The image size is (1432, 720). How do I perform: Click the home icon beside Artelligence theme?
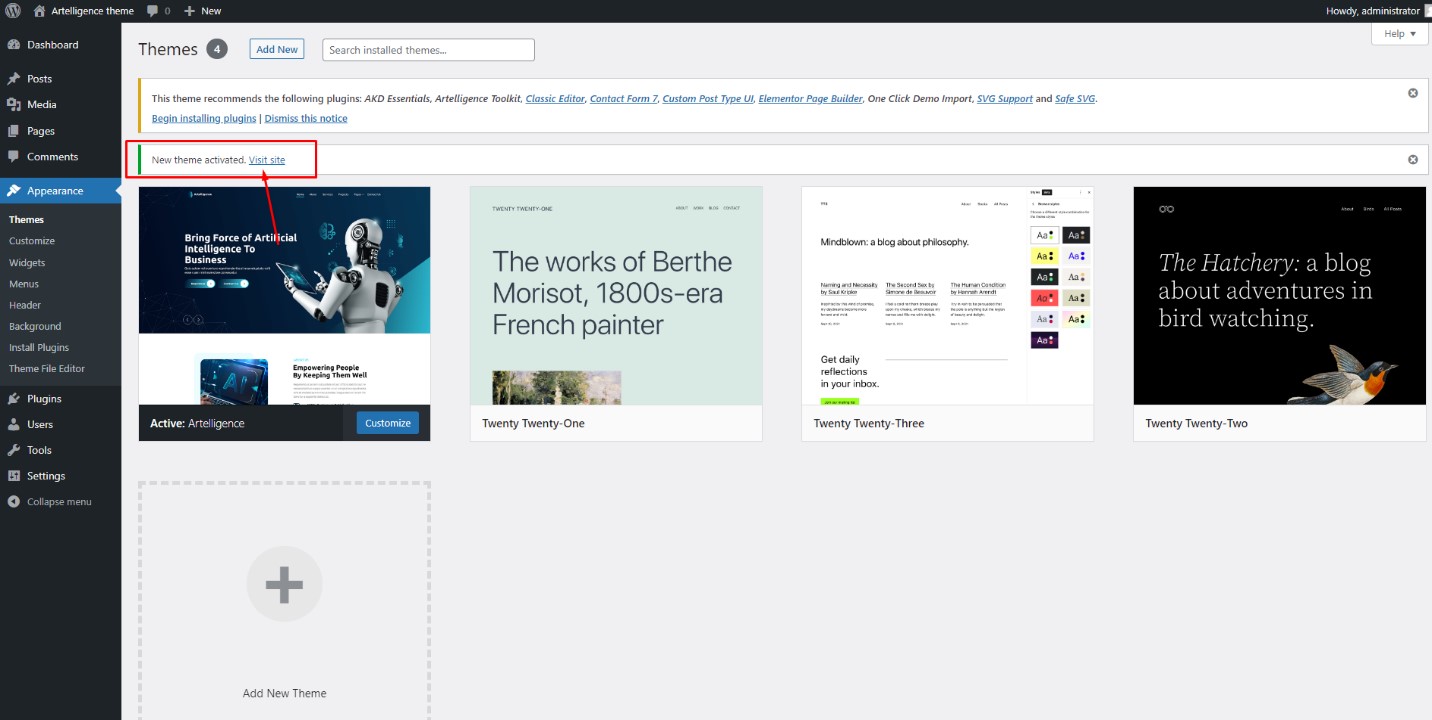(39, 11)
